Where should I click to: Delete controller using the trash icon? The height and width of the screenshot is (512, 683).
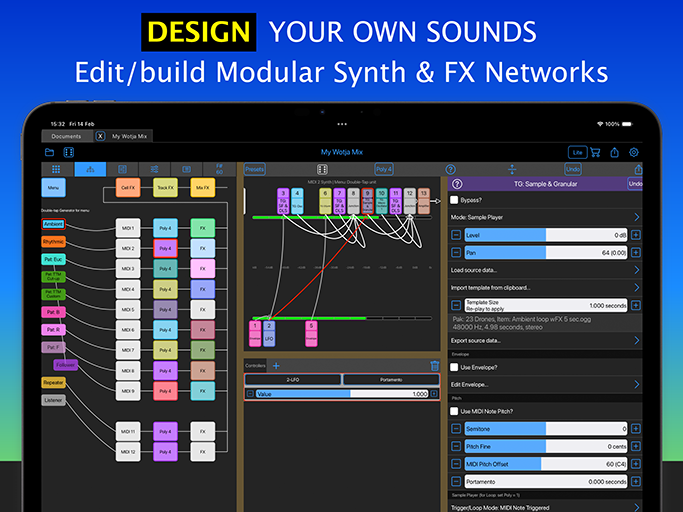pyautogui.click(x=434, y=366)
